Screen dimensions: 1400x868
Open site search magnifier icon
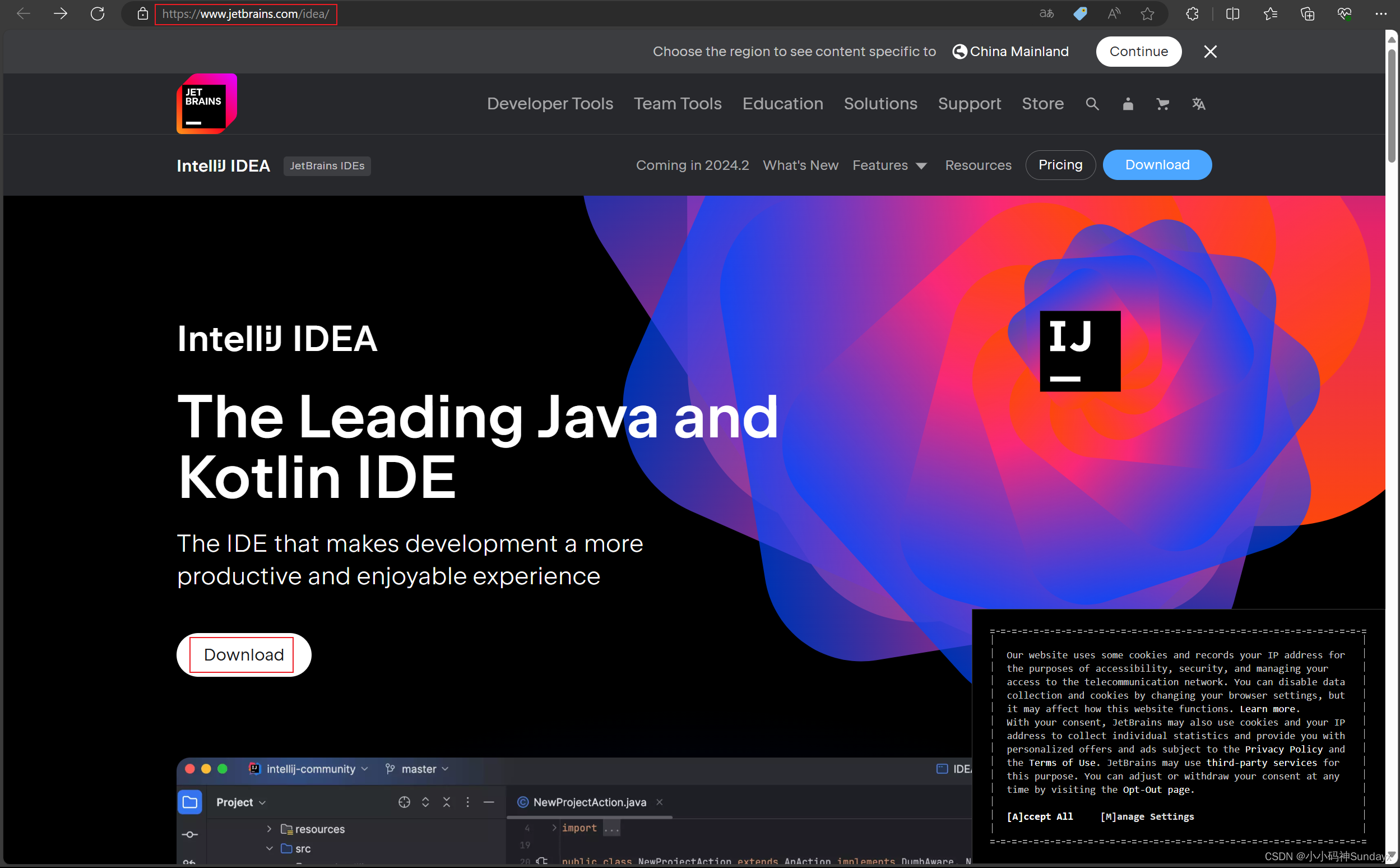click(1092, 104)
